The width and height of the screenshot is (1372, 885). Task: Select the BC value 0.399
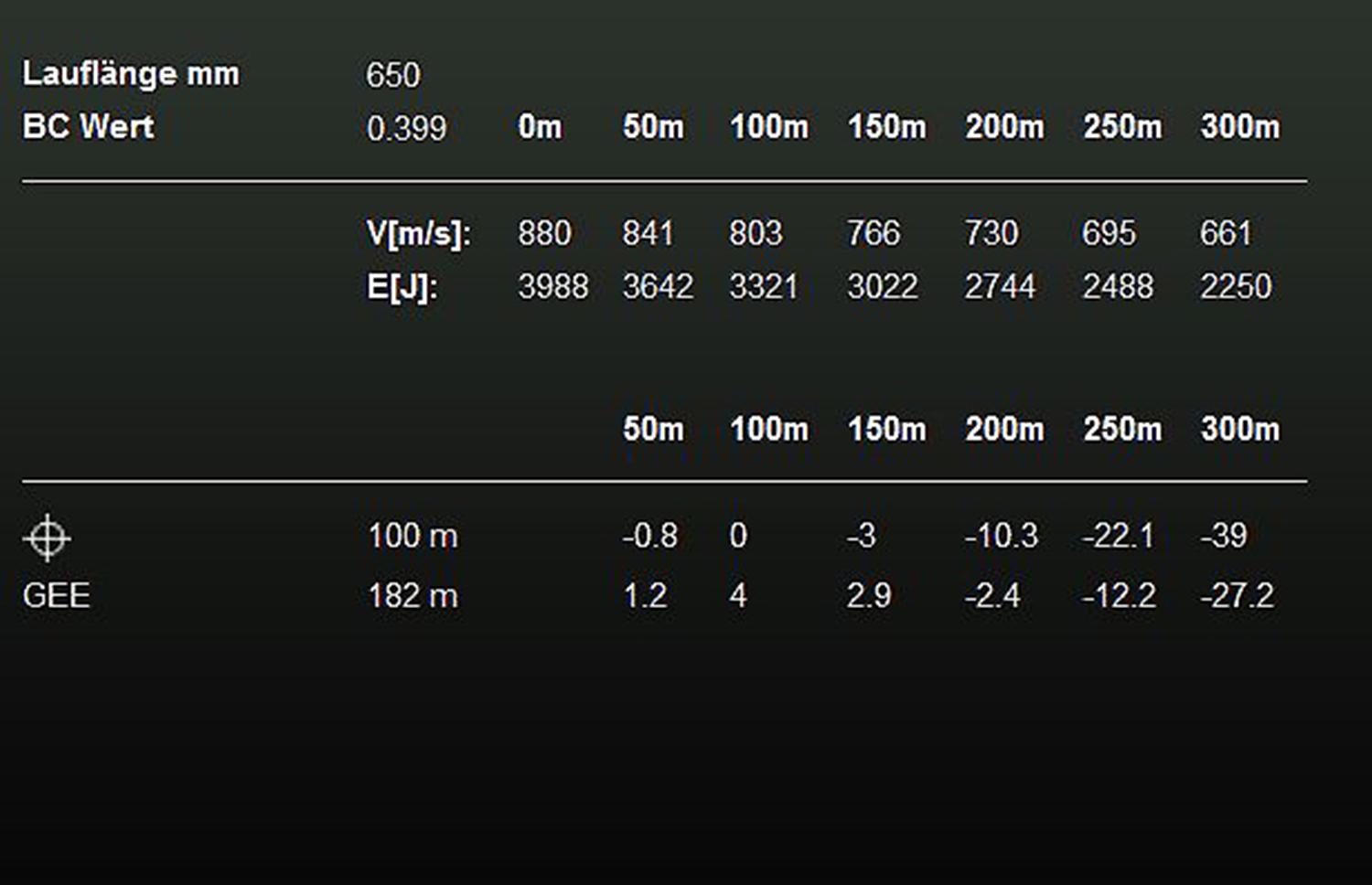pos(406,128)
